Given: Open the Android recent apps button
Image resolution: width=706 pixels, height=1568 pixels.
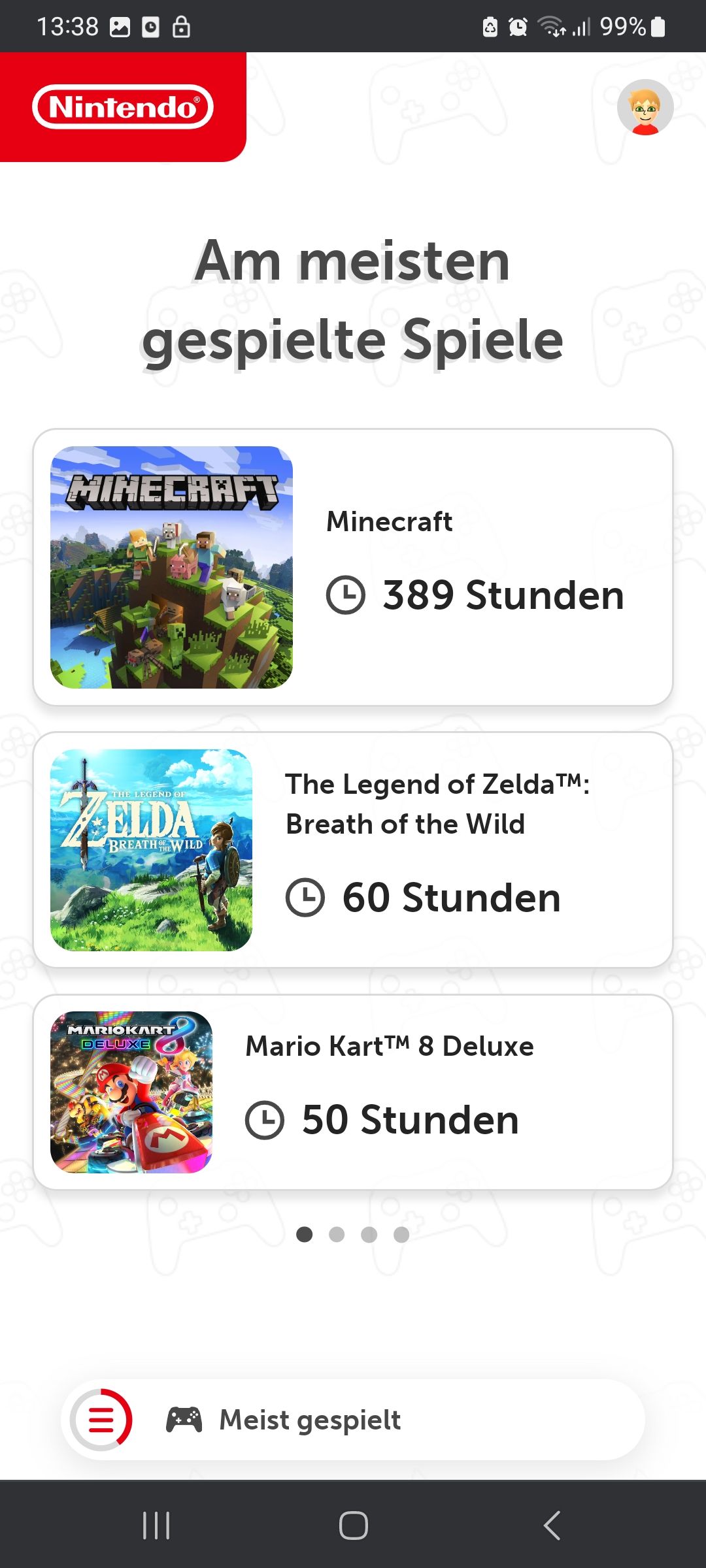Looking at the screenshot, I should 156,1526.
